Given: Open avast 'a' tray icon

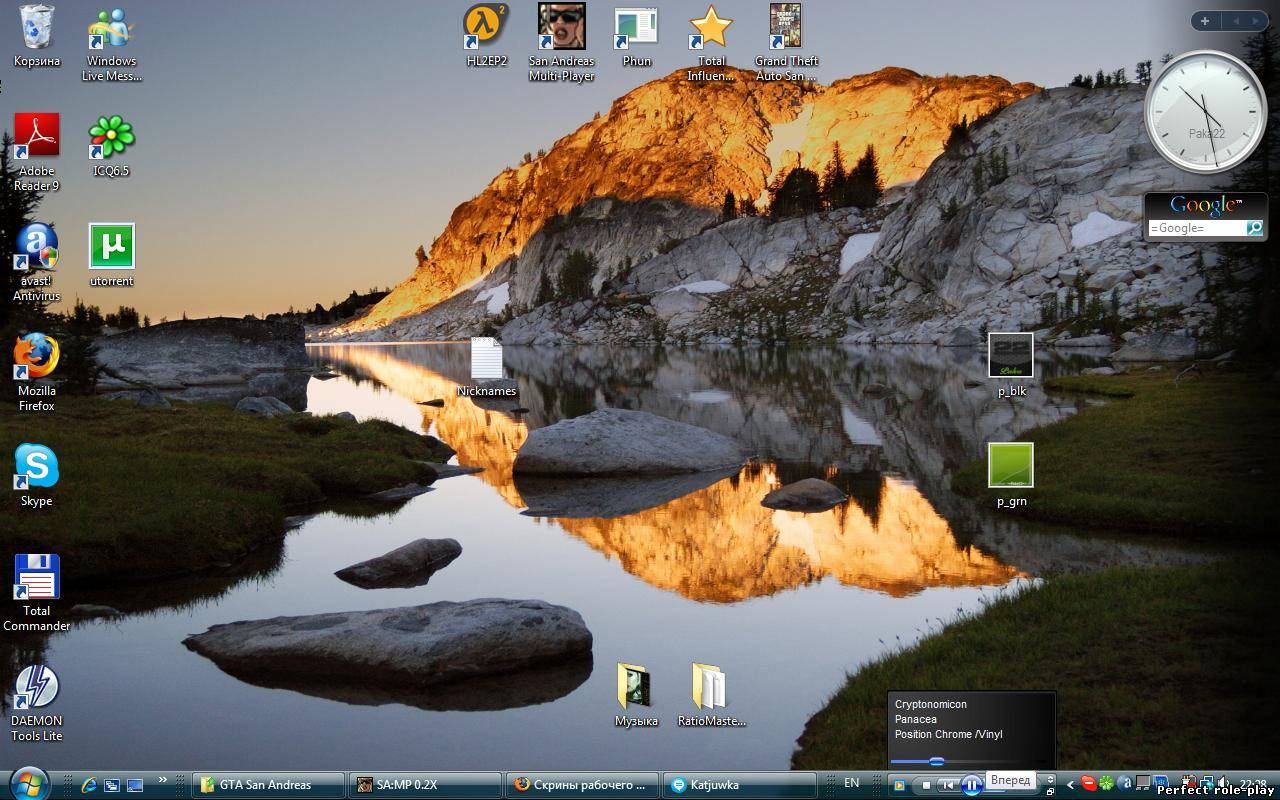Looking at the screenshot, I should [1126, 783].
